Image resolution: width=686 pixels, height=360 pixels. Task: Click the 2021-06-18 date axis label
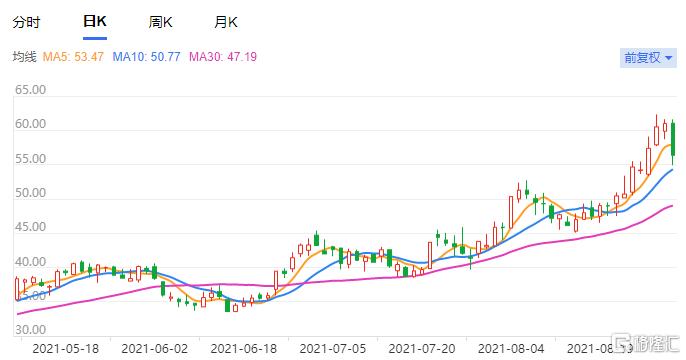(244, 349)
